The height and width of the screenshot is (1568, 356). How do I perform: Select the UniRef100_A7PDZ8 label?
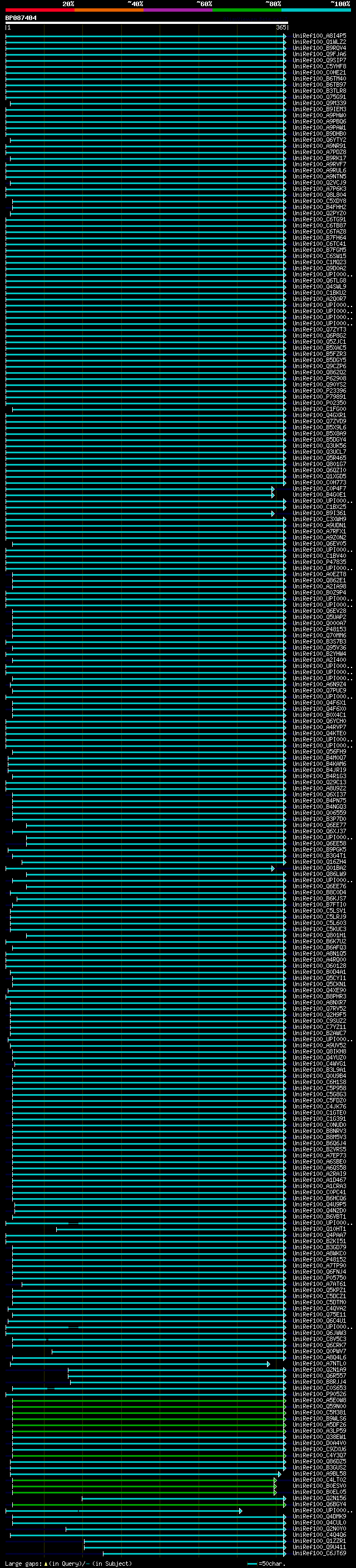(x=319, y=152)
